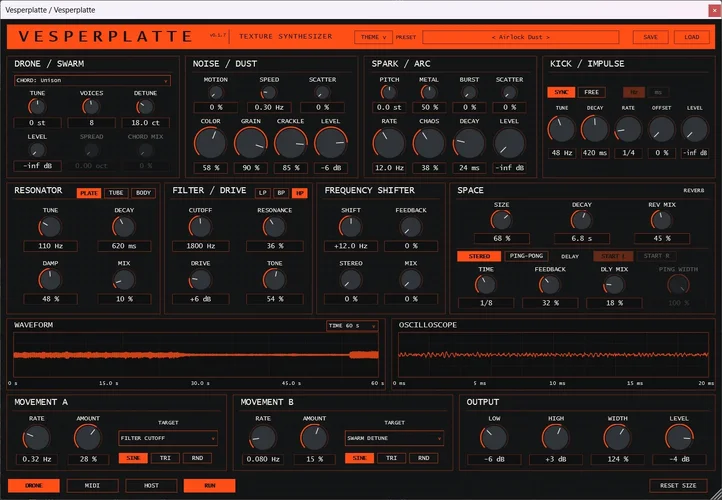
Task: Open the Movement B target dropdown showing SWARM DETUNE
Action: [394, 438]
